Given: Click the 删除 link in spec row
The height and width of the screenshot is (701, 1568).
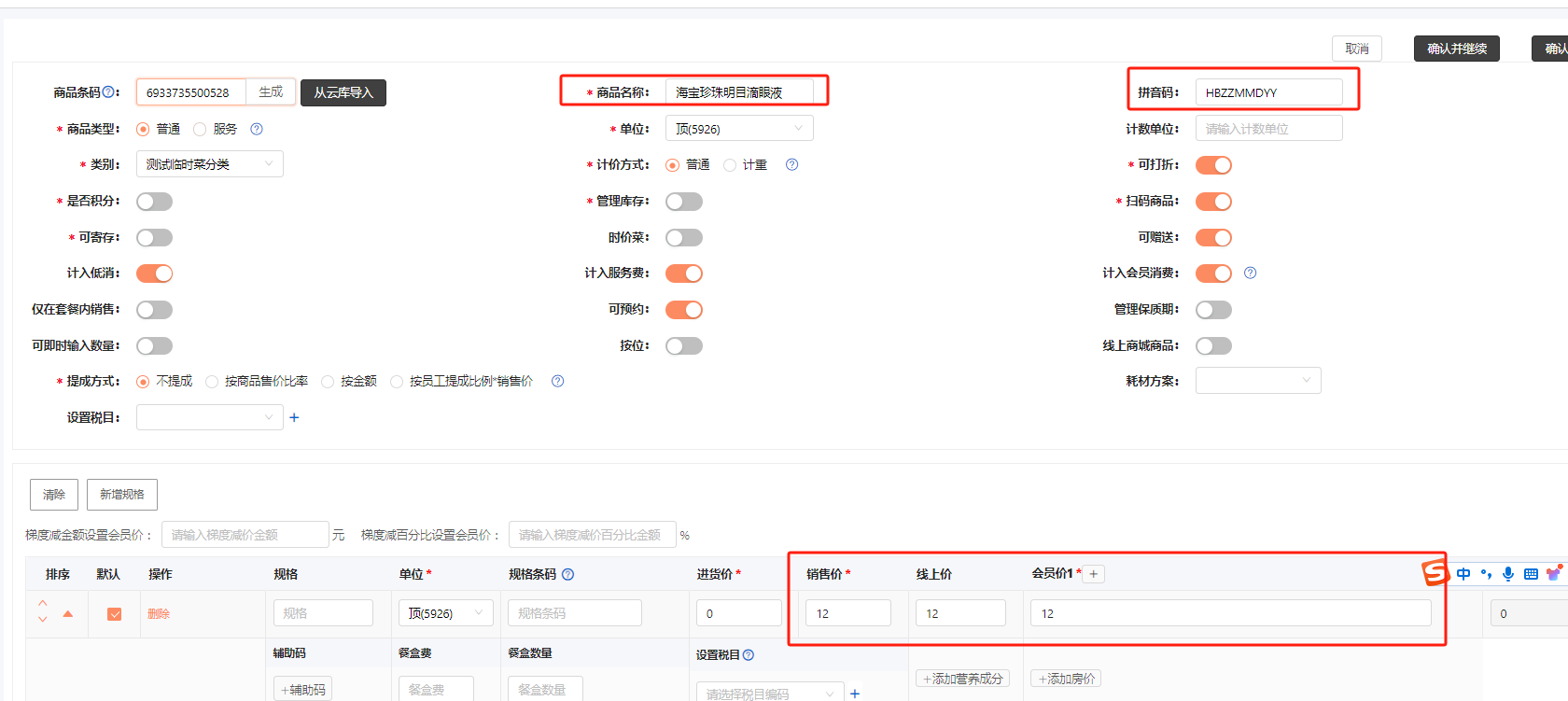Looking at the screenshot, I should (159, 614).
